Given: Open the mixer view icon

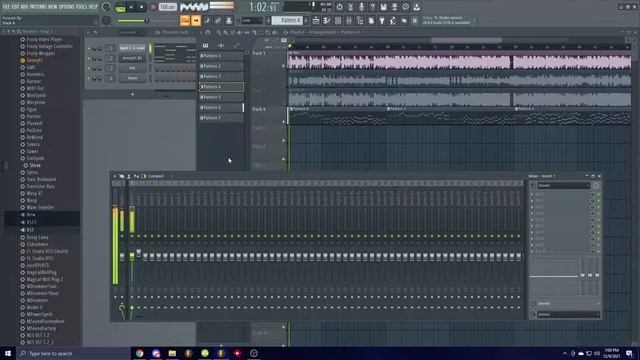Looking at the screenshot, I should coord(349,20).
